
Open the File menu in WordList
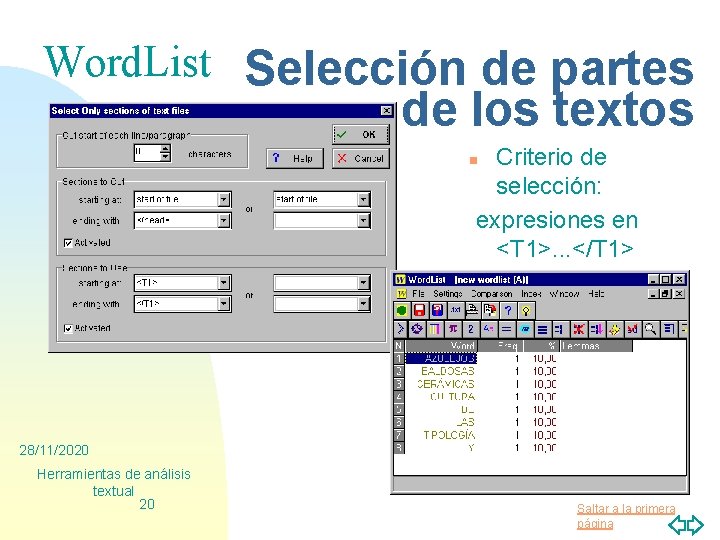pyautogui.click(x=418, y=293)
